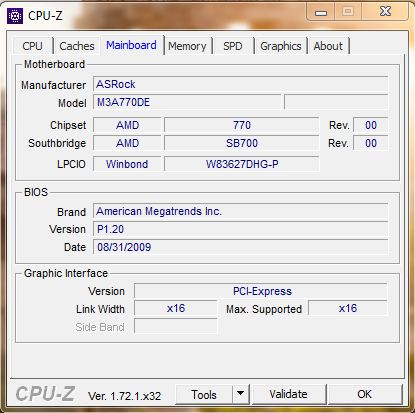The width and height of the screenshot is (415, 413).
Task: Close the CPU-Z window
Action: pos(385,12)
